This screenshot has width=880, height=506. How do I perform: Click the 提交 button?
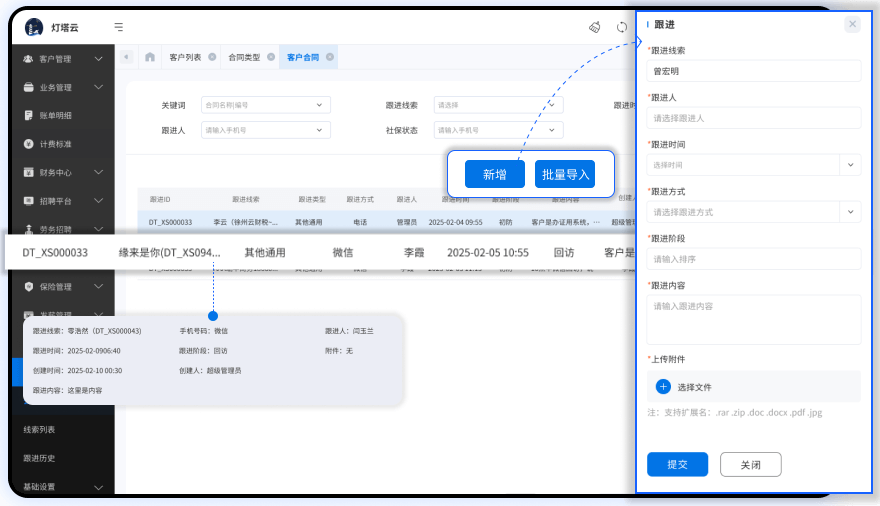pos(677,464)
